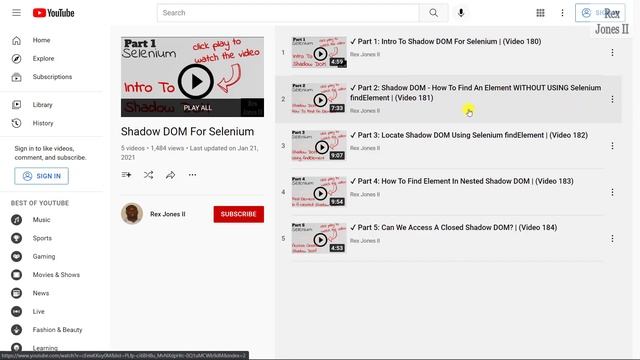Click the large play icon on playlist cover
The image size is (640, 360).
tap(196, 82)
